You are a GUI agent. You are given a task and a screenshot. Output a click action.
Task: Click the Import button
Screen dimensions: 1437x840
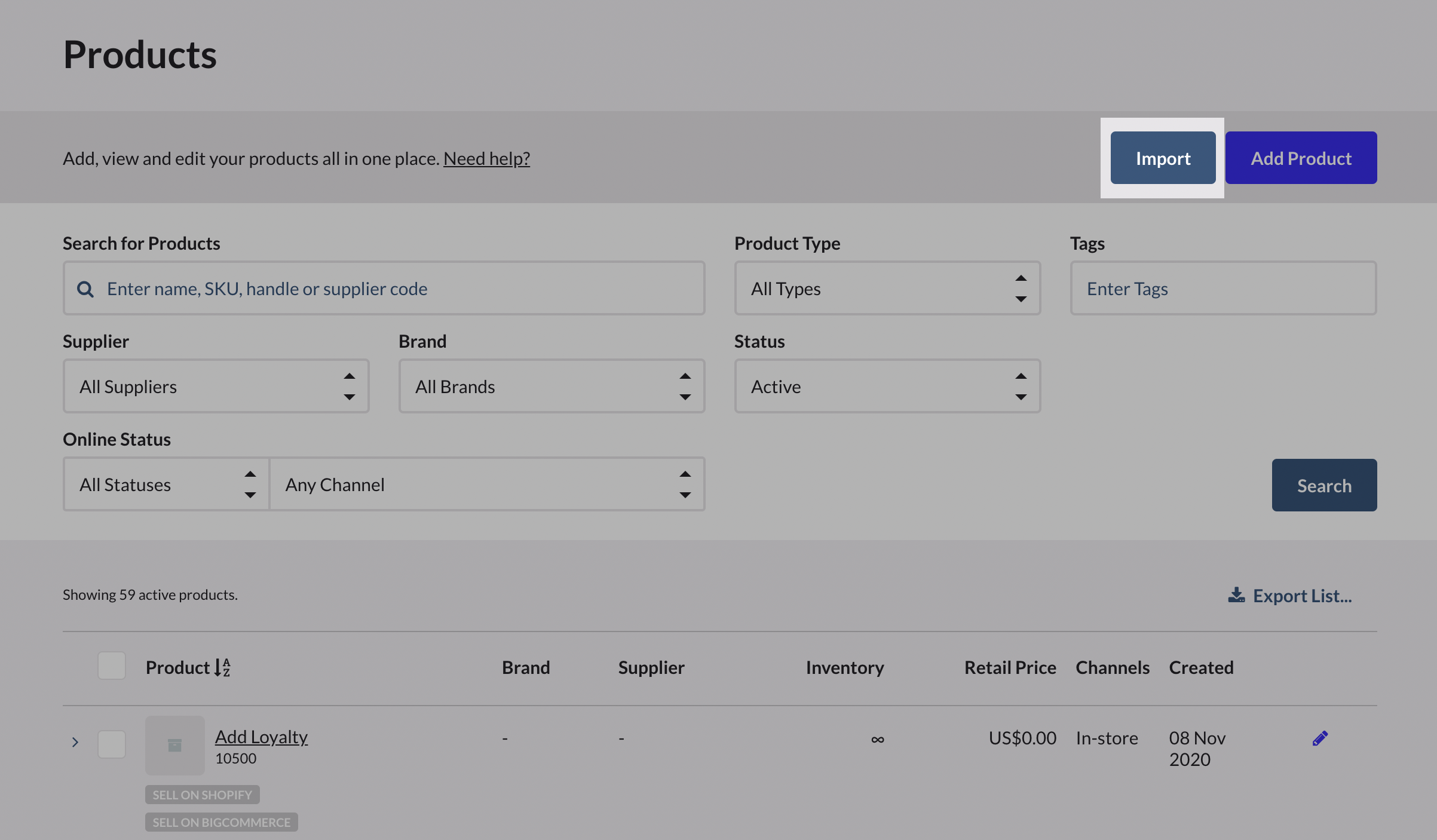[1163, 158]
